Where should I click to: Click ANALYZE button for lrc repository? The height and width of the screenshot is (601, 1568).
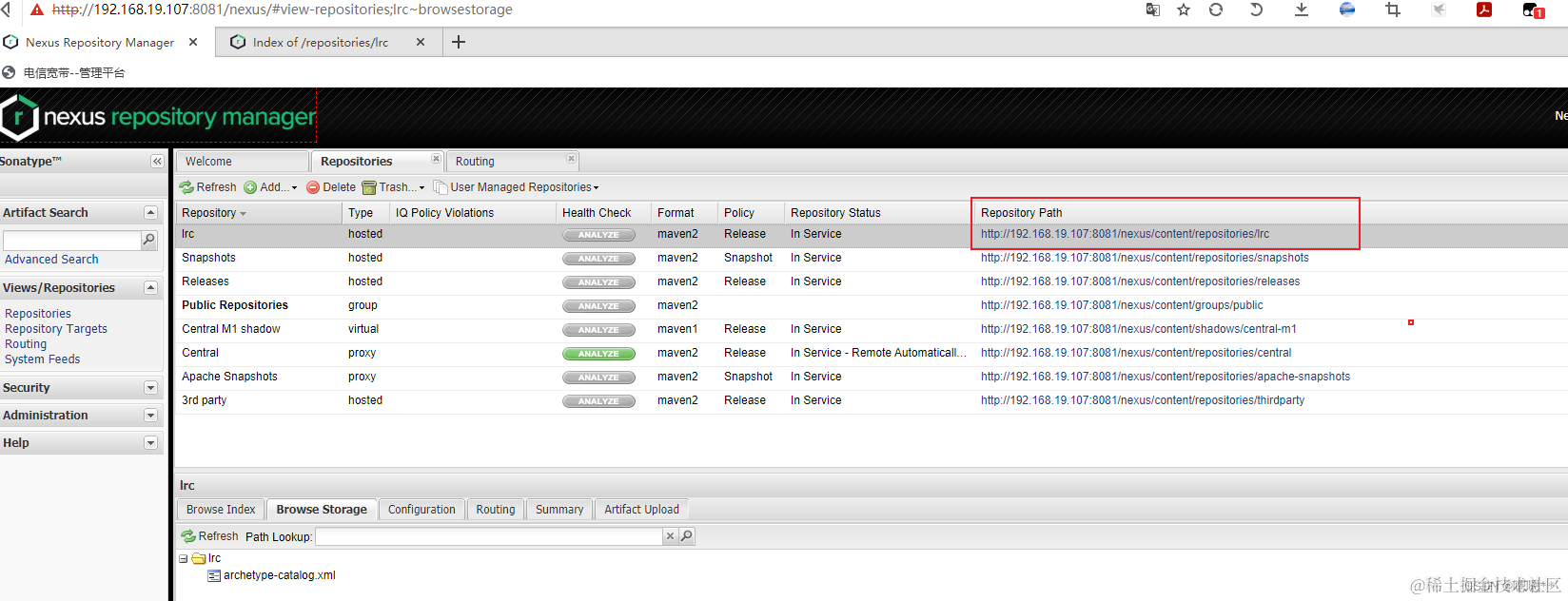coord(598,235)
